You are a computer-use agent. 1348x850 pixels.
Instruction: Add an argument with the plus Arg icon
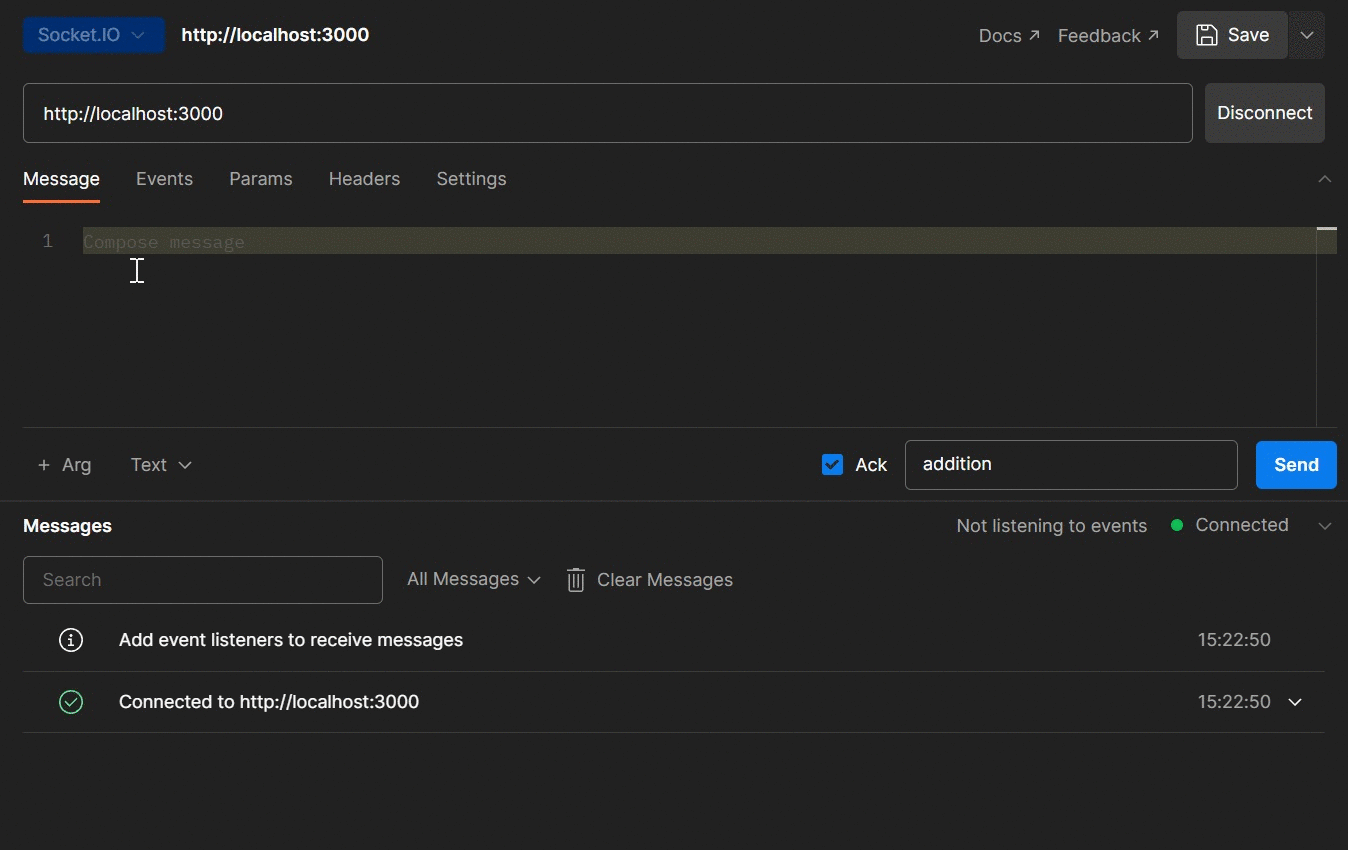(x=43, y=464)
